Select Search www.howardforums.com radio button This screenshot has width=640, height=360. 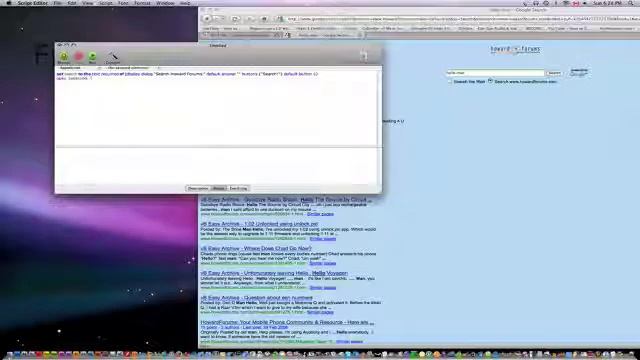pos(490,81)
